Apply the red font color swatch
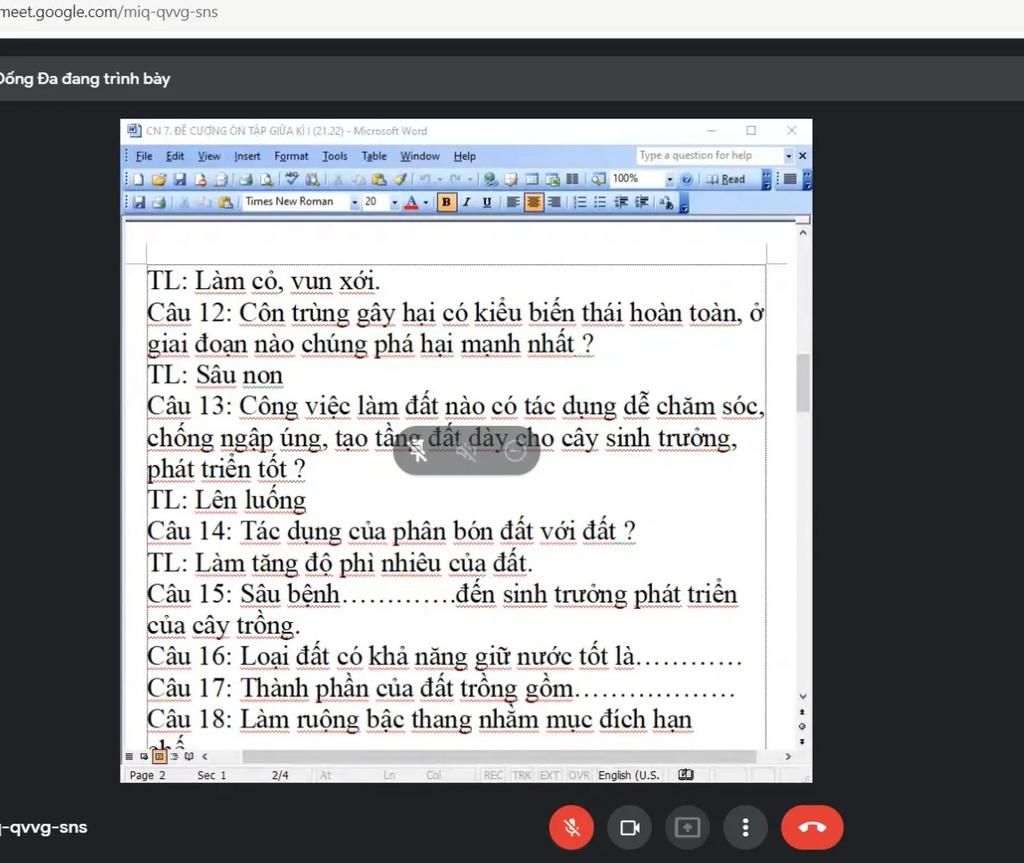 point(411,203)
